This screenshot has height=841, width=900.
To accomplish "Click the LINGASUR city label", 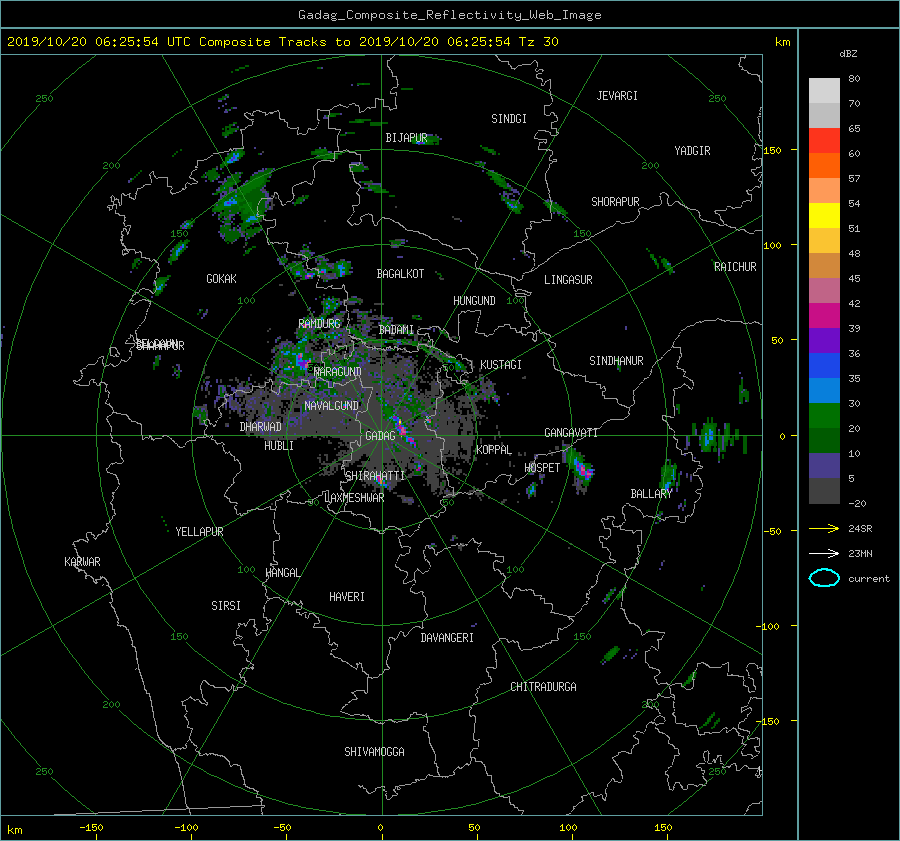I will click(568, 280).
